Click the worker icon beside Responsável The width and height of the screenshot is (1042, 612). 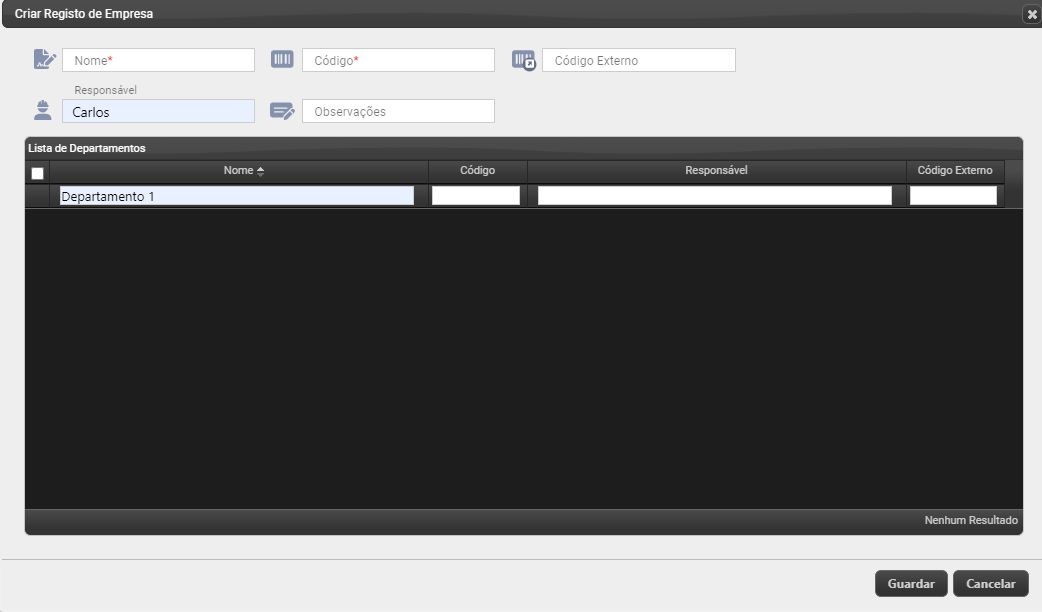pyautogui.click(x=43, y=110)
